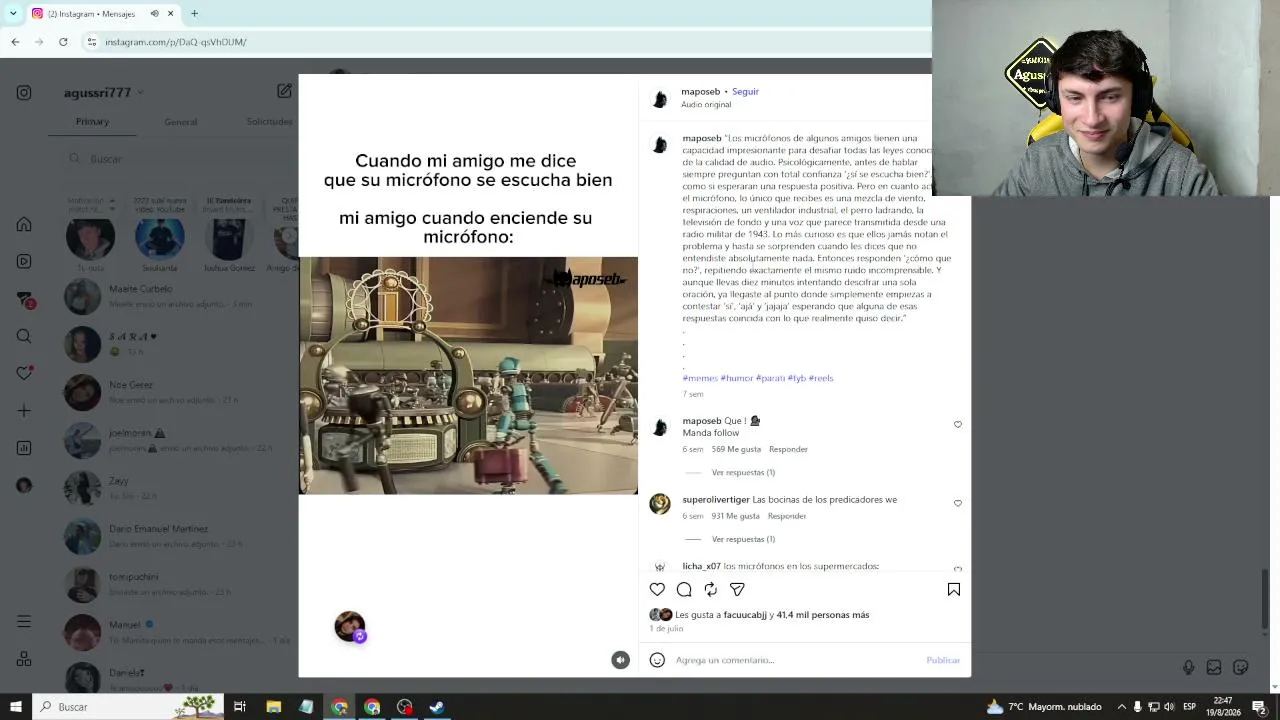This screenshot has height=720, width=1280.
Task: Click the Chrome address bar URL
Action: point(176,42)
